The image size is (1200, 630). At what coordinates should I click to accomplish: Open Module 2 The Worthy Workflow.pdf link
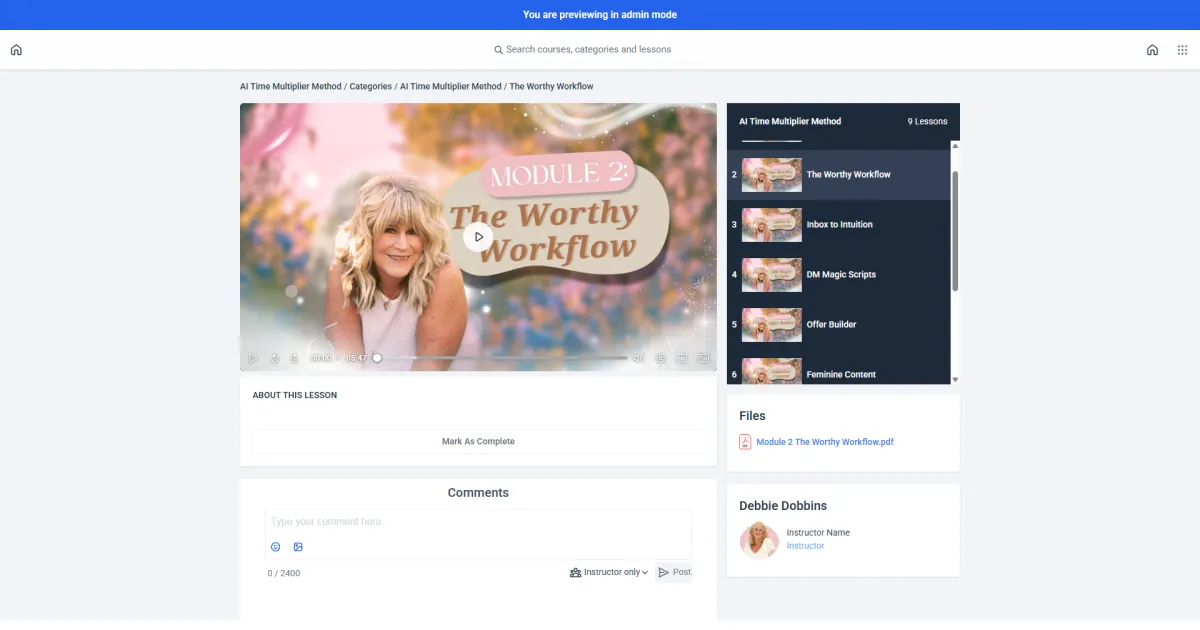pos(825,442)
